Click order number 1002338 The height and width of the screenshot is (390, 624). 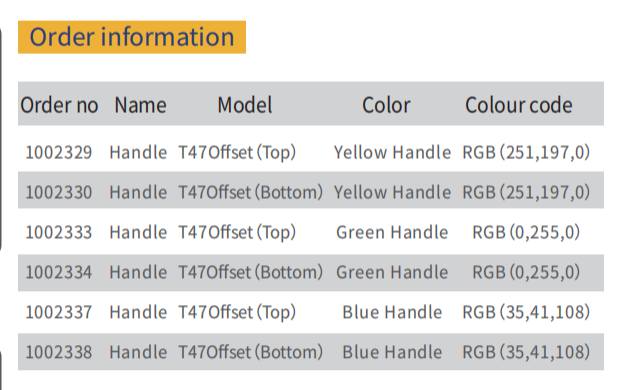[59, 352]
